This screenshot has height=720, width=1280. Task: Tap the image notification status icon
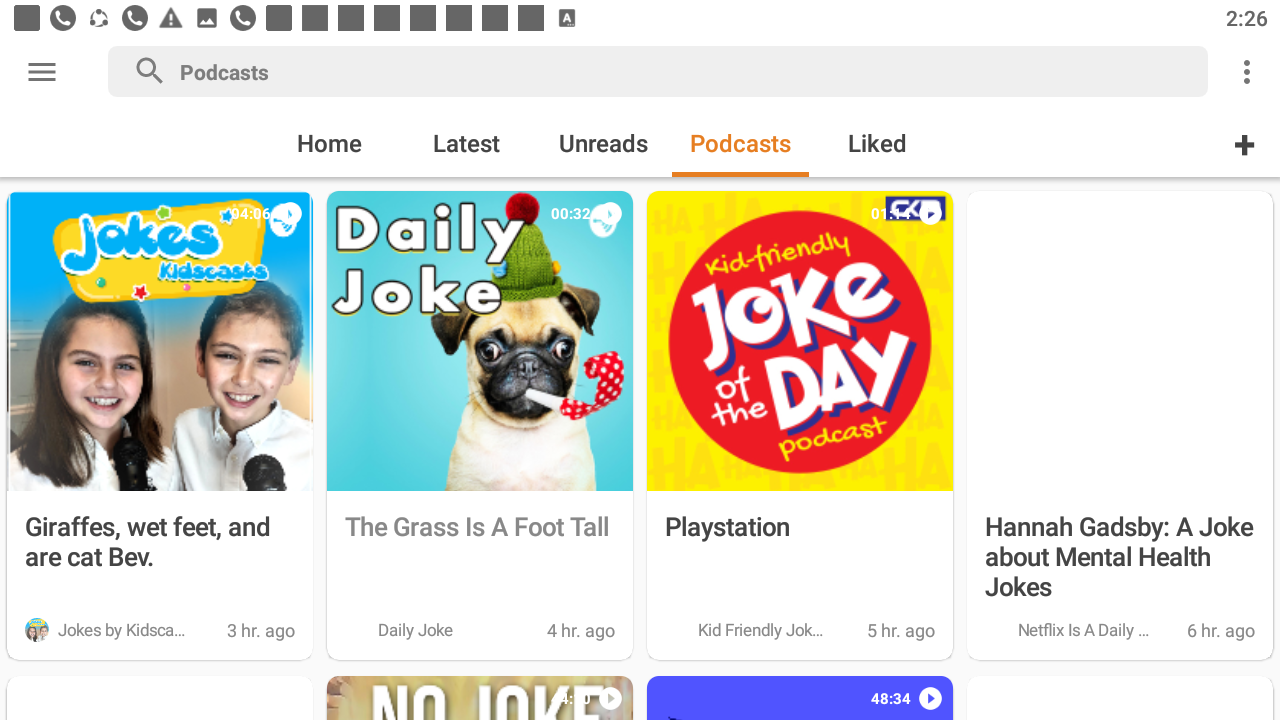(207, 18)
